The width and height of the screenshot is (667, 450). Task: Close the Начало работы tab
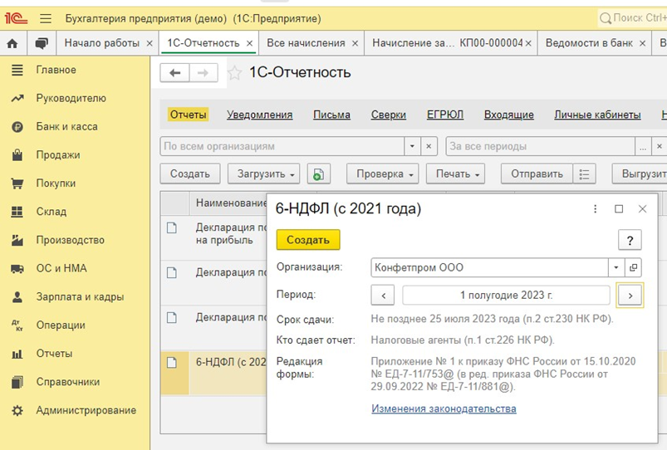click(149, 43)
